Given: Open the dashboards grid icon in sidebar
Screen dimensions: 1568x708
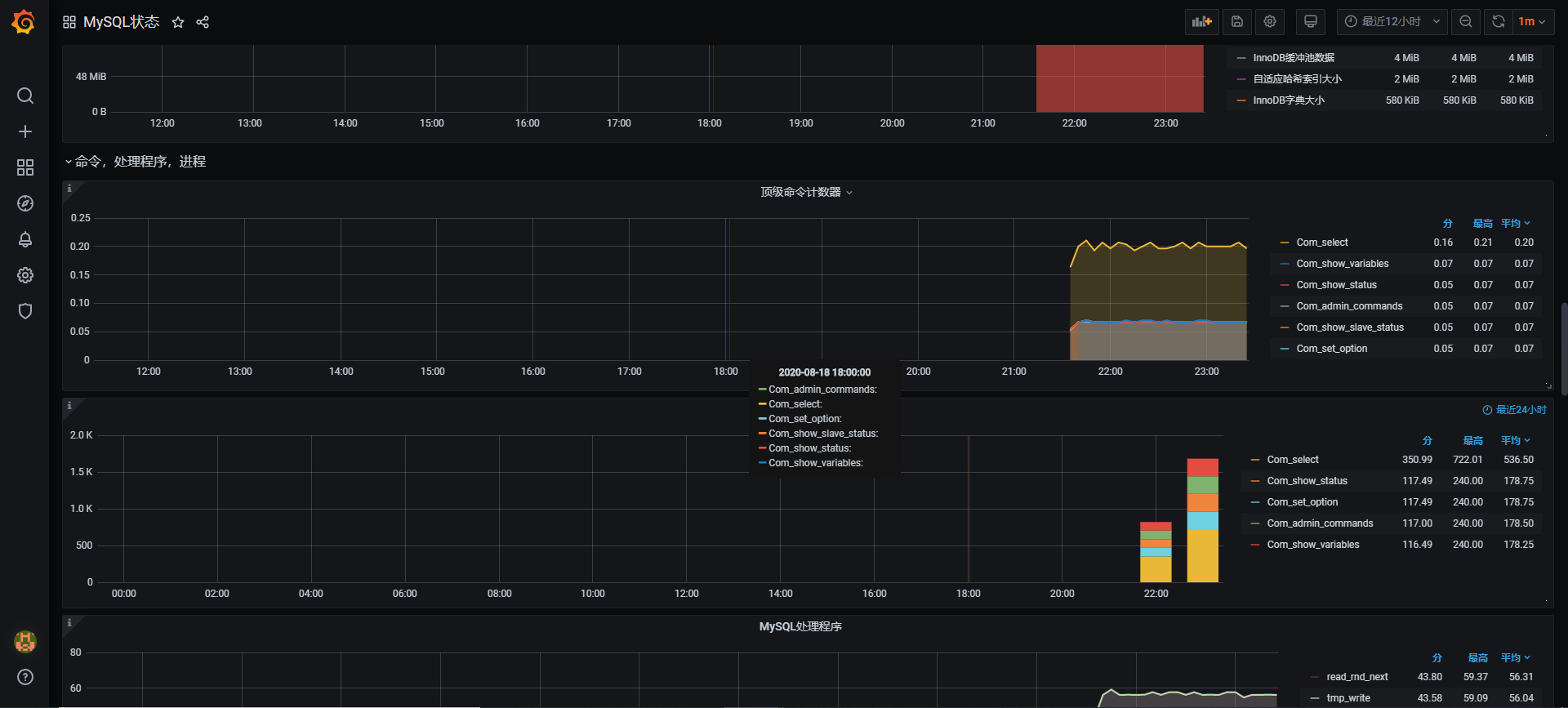Looking at the screenshot, I should point(25,167).
